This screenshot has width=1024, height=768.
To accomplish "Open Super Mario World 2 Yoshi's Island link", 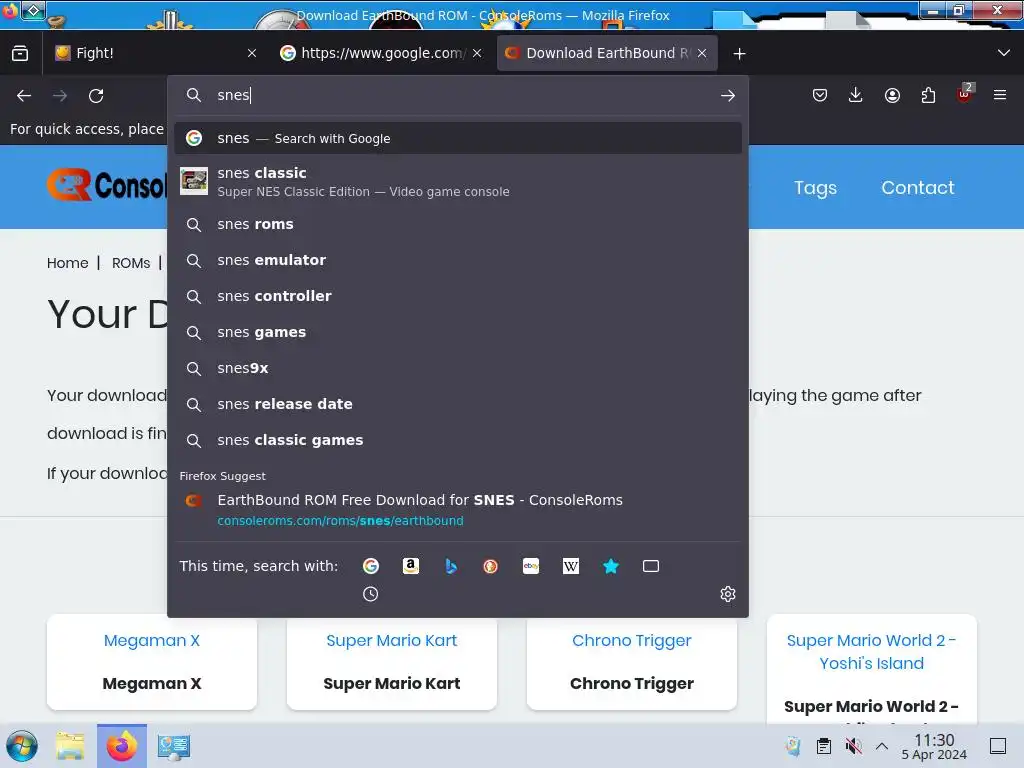I will (x=872, y=652).
